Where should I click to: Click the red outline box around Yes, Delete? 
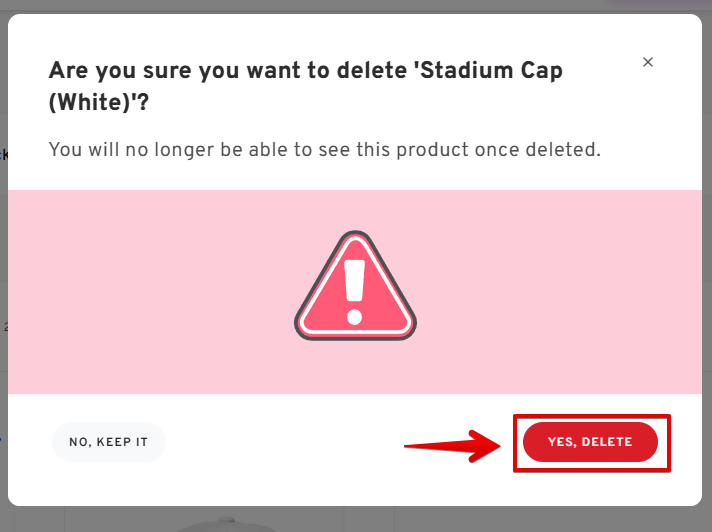click(668, 442)
